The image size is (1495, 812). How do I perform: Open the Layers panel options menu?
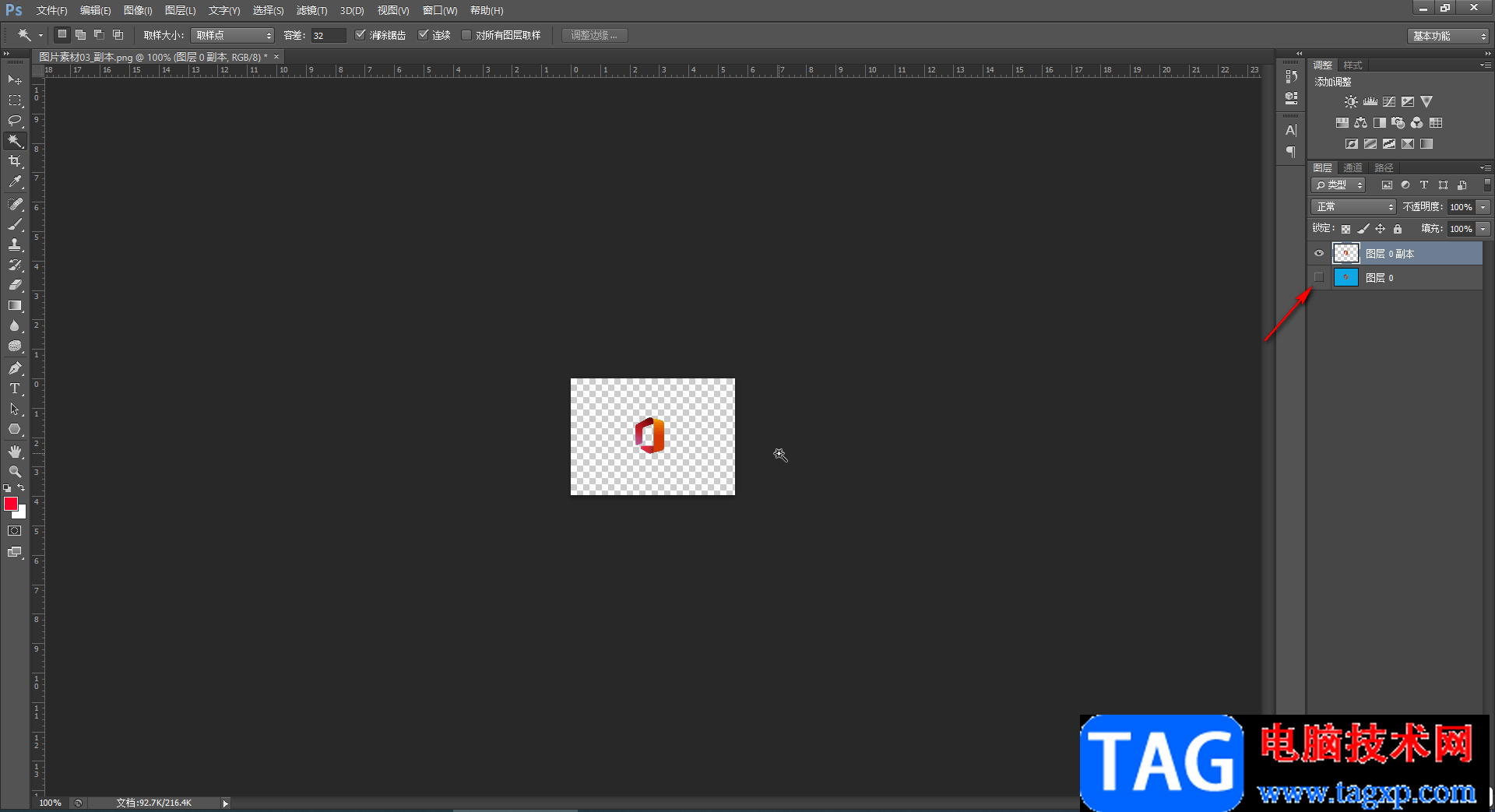(x=1486, y=167)
